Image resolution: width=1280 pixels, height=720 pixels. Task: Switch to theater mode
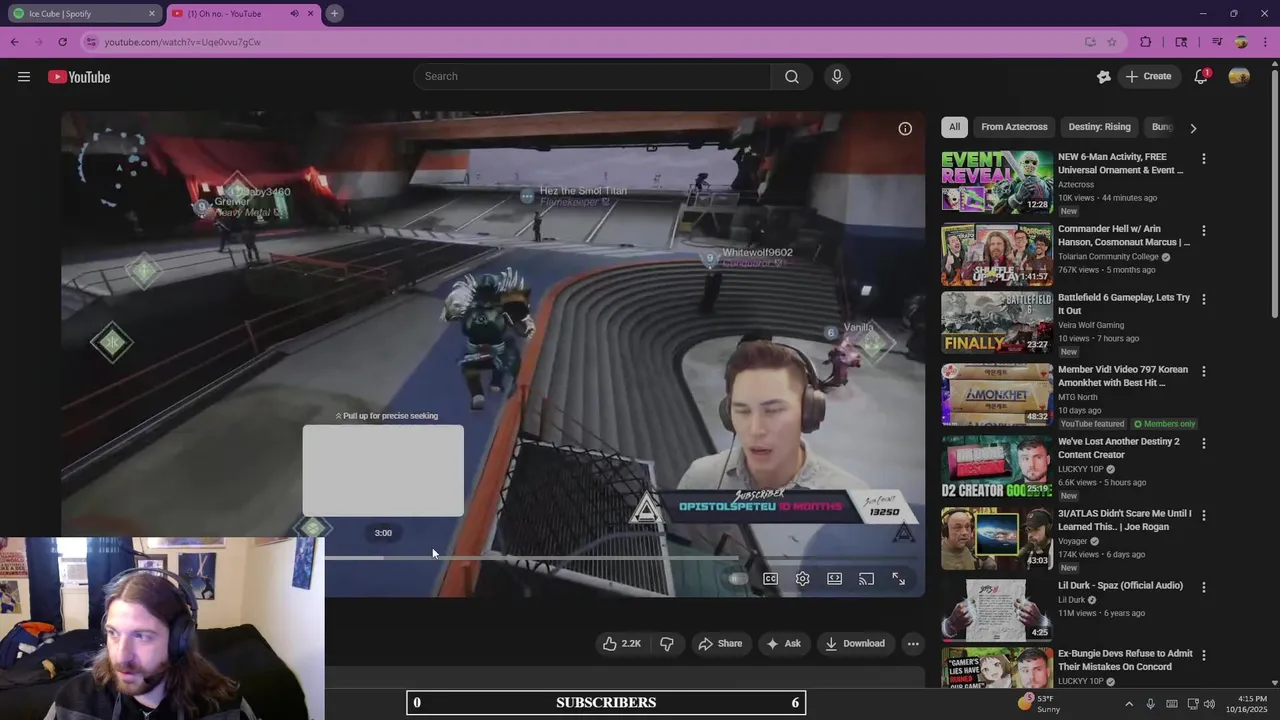click(834, 579)
